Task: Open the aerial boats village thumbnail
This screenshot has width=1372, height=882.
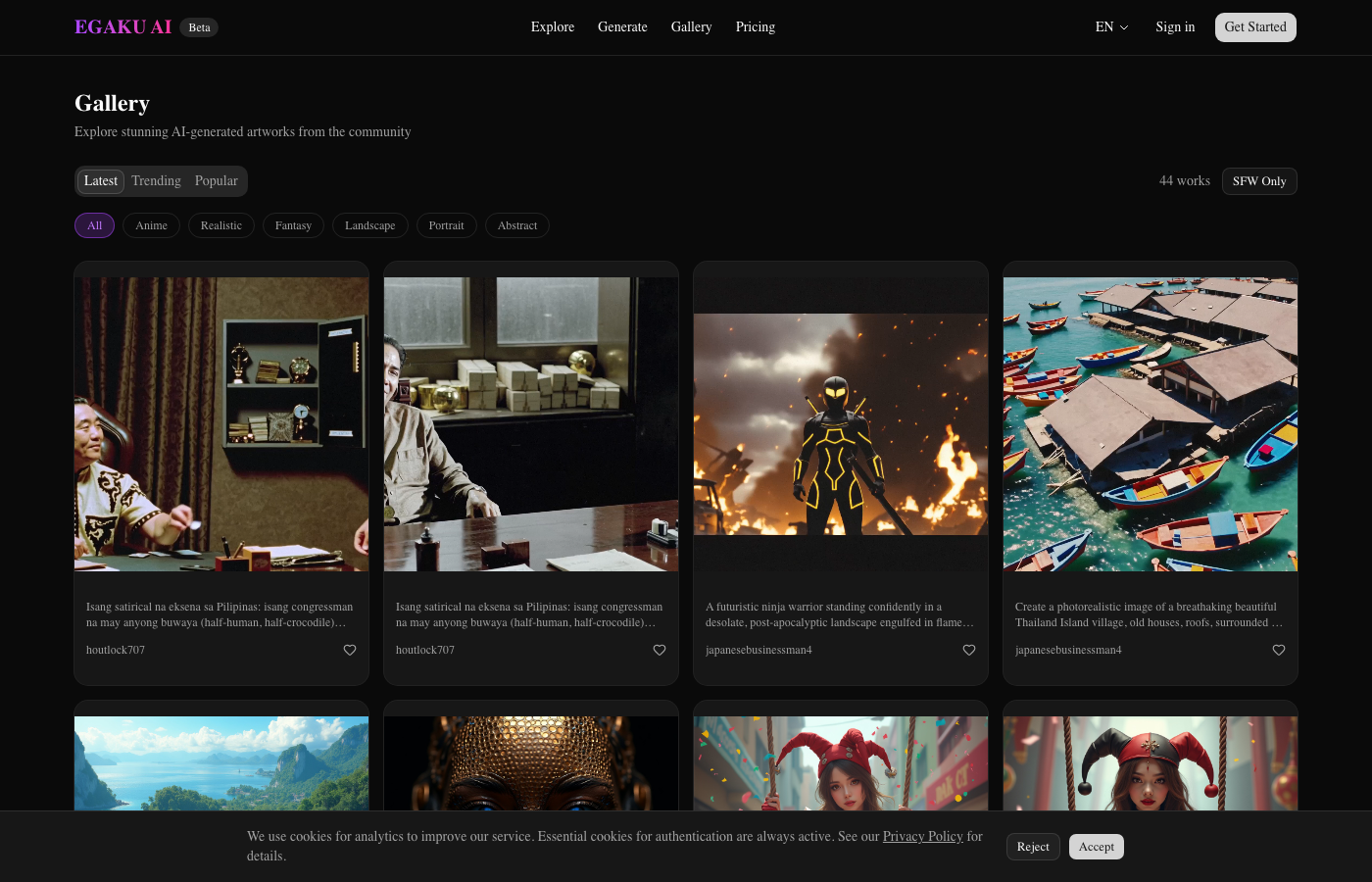Action: [1151, 424]
